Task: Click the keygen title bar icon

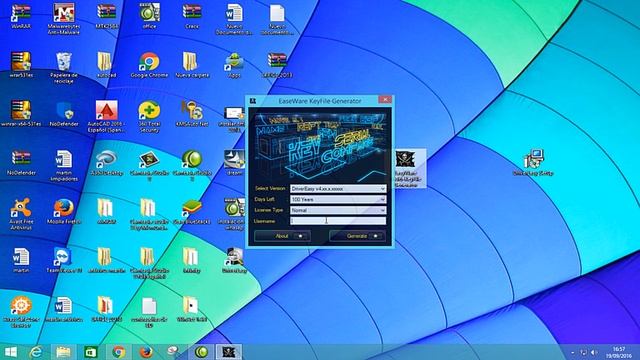Action: (253, 101)
